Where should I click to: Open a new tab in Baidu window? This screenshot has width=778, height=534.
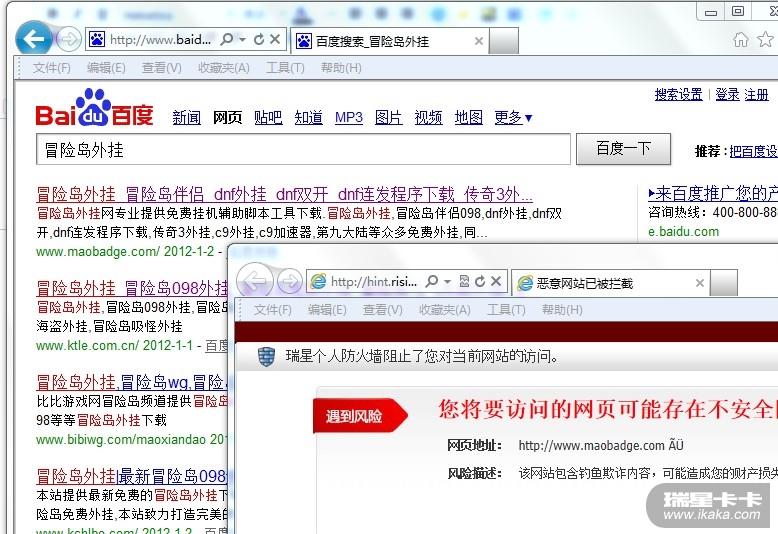coord(504,41)
